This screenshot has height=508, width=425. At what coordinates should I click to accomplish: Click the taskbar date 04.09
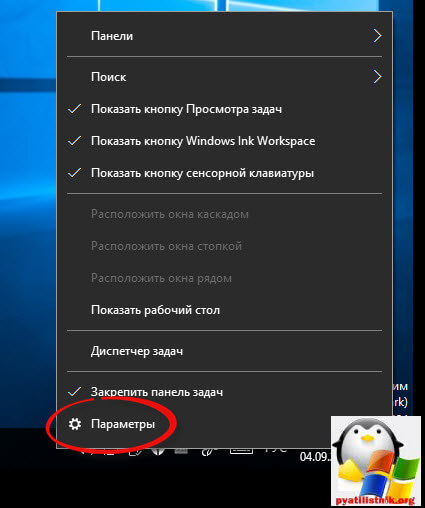coord(315,456)
